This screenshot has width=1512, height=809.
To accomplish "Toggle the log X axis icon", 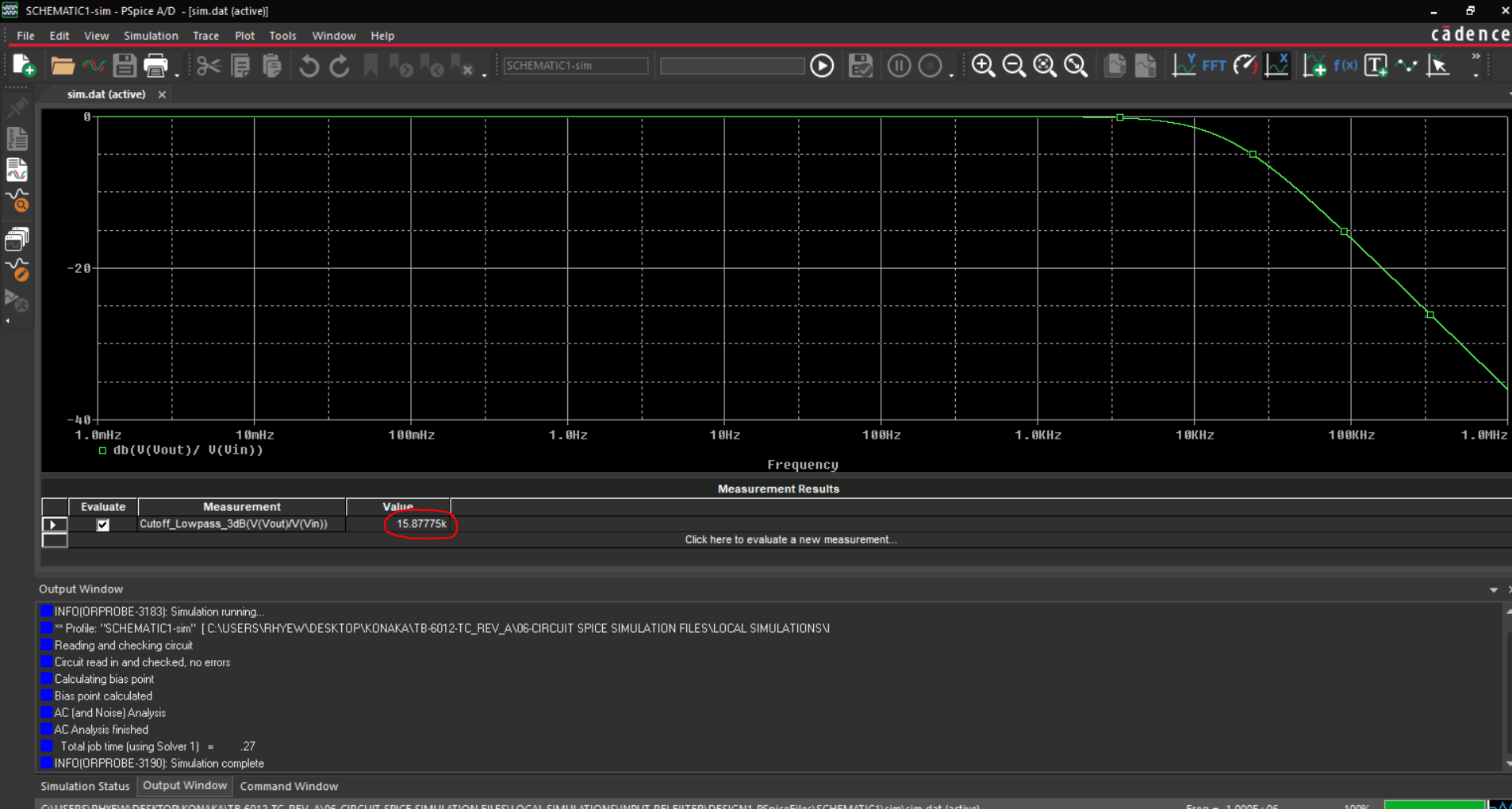I will pyautogui.click(x=1277, y=65).
